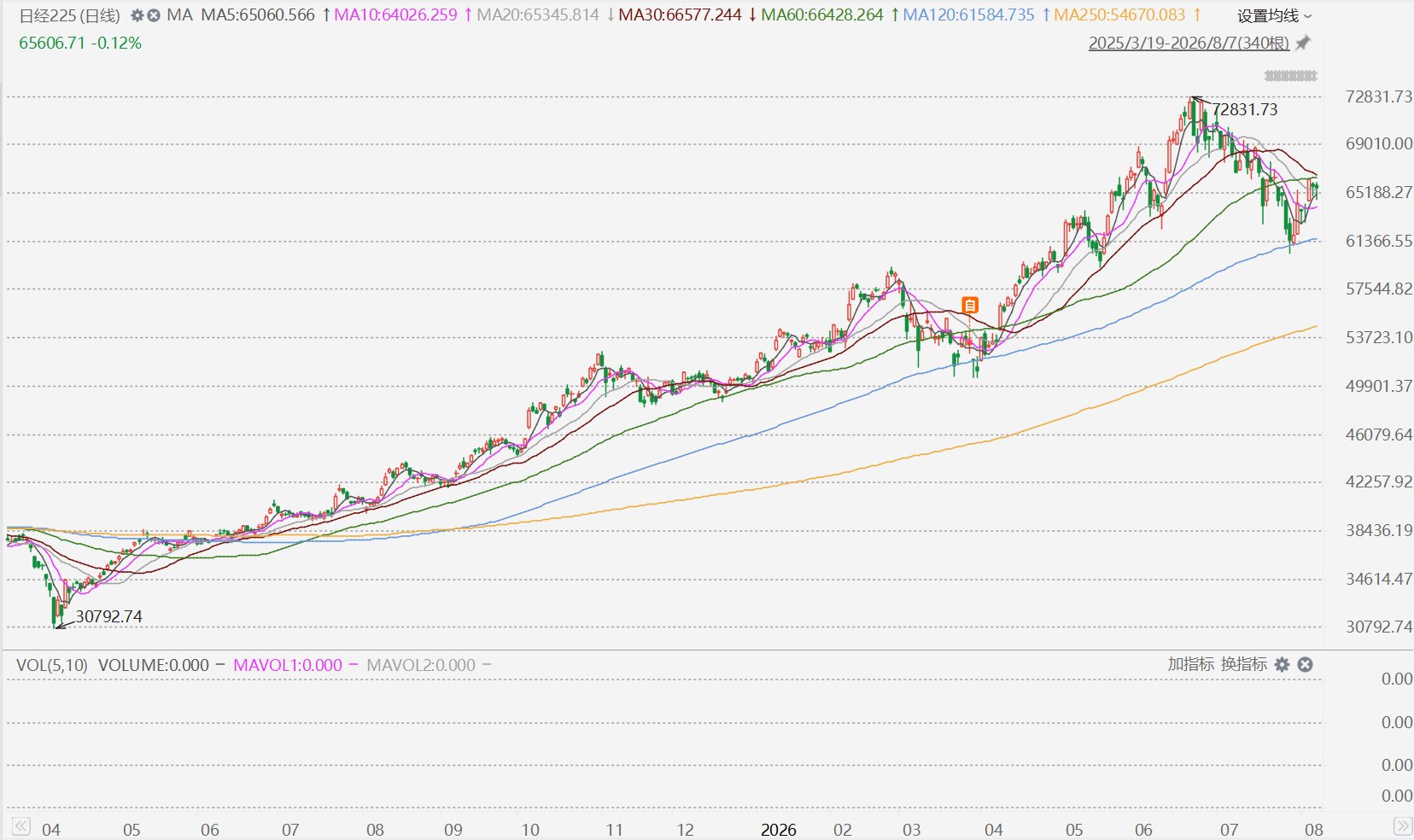This screenshot has height=840, width=1414.
Task: Click the MAVOL1:0.000 value
Action: pyautogui.click(x=288, y=665)
